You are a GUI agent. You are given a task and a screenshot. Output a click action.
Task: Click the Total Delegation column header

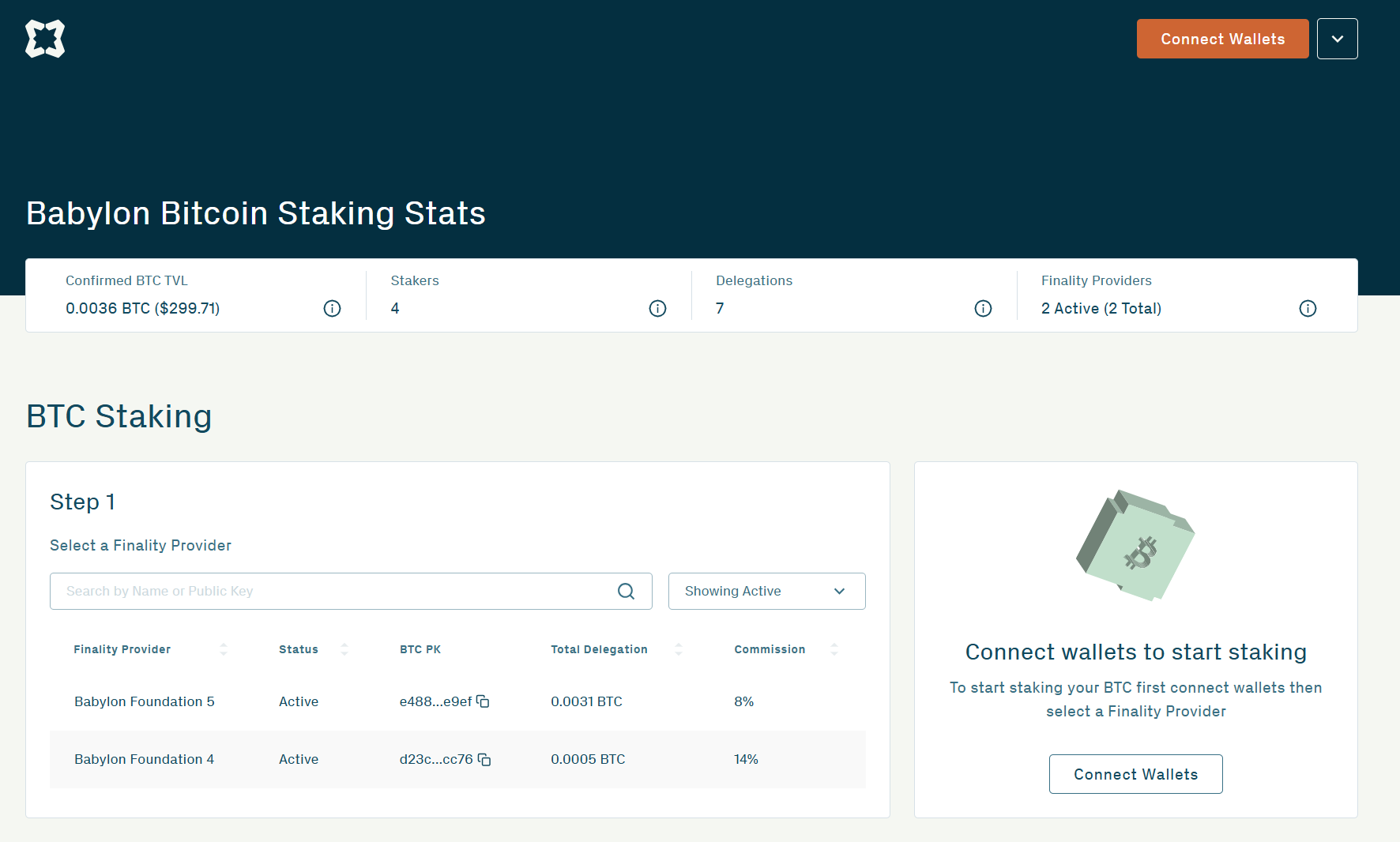pos(599,649)
